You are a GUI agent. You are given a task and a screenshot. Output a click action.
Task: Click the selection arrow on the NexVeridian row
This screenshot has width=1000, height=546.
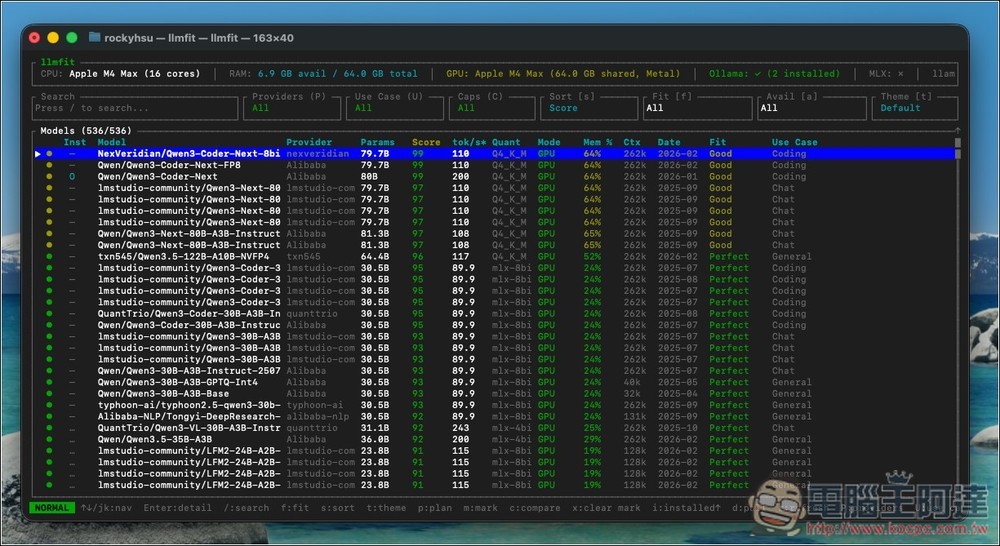[x=37, y=154]
